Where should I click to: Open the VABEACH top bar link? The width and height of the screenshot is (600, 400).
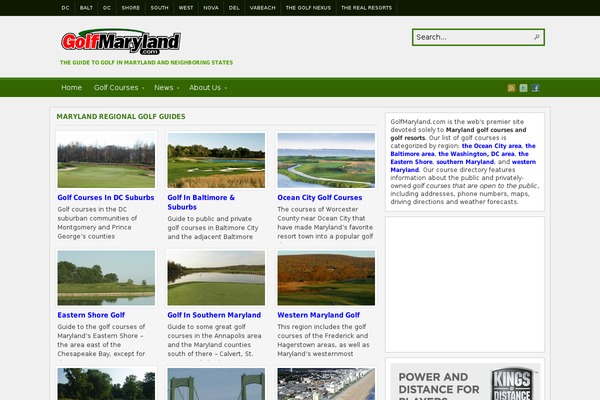tap(262, 8)
